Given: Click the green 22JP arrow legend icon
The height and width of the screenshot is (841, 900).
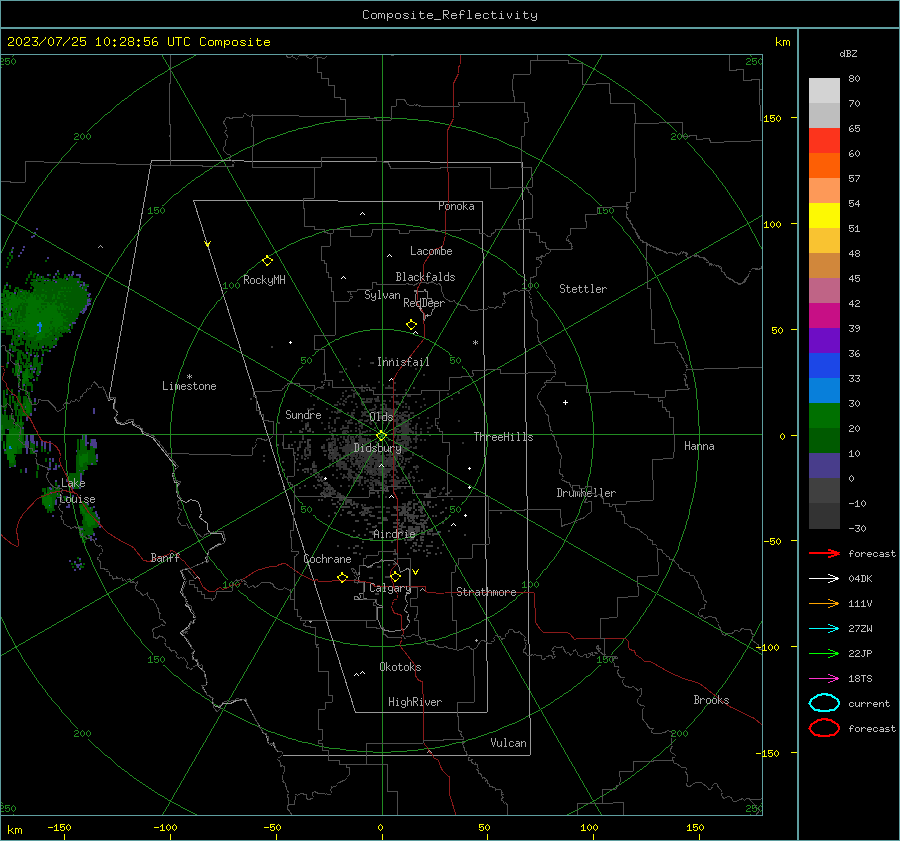Looking at the screenshot, I should tap(824, 653).
